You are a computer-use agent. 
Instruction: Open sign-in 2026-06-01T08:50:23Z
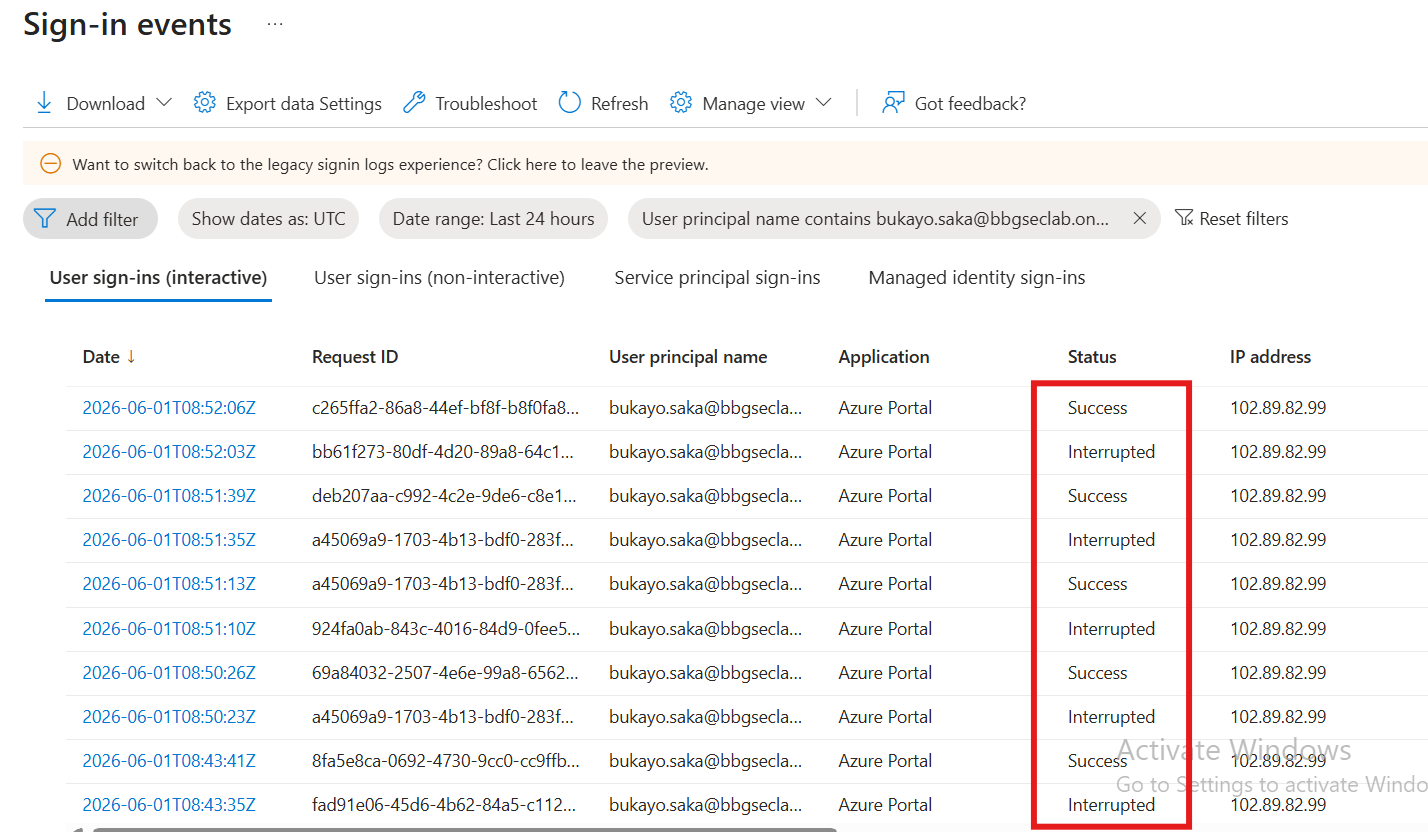click(x=169, y=717)
